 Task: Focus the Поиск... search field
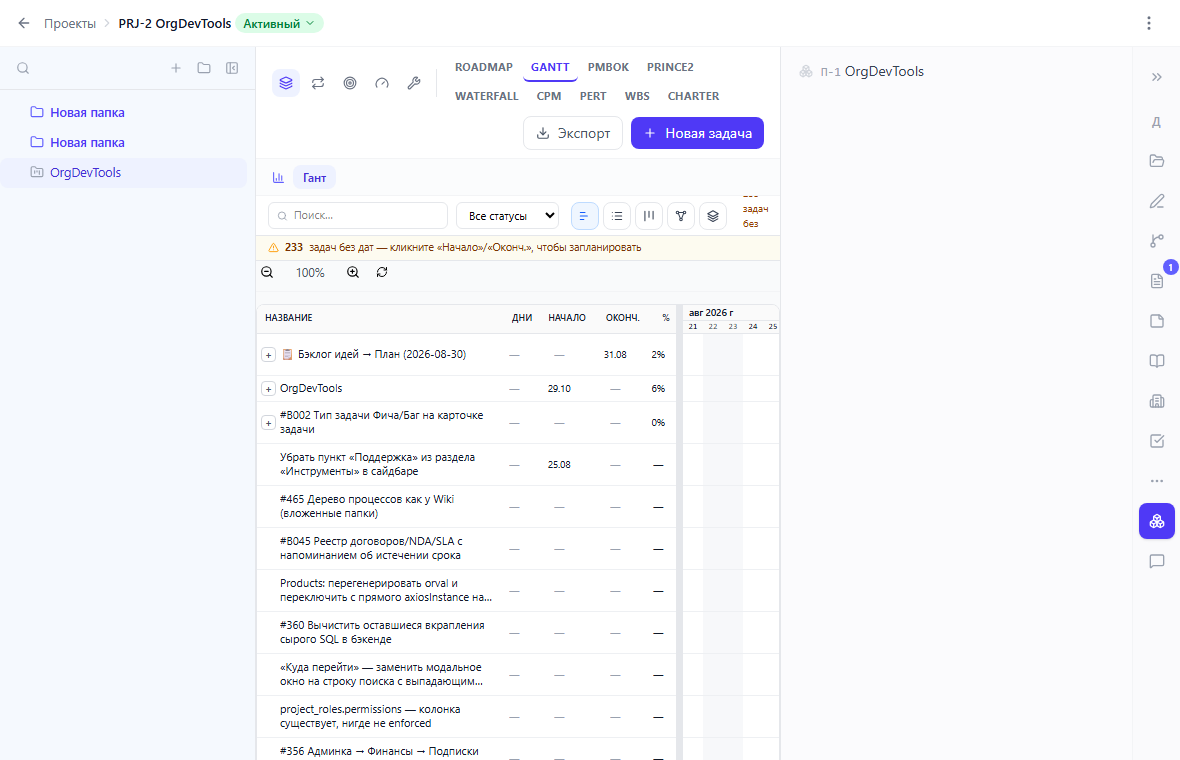[358, 215]
